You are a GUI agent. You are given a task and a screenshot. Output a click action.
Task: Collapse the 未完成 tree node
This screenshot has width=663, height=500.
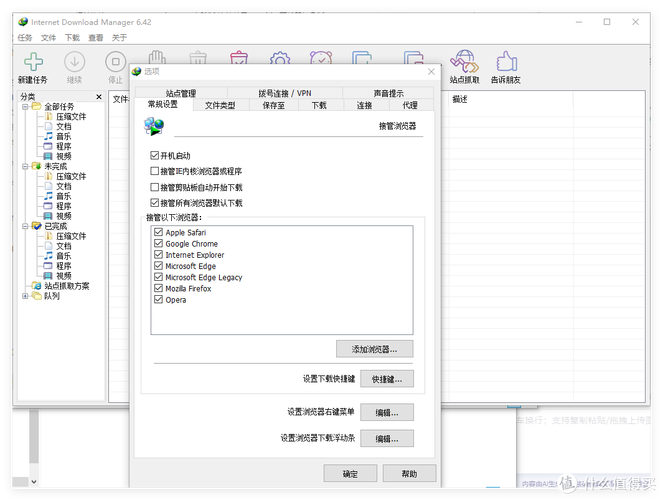coord(25,166)
